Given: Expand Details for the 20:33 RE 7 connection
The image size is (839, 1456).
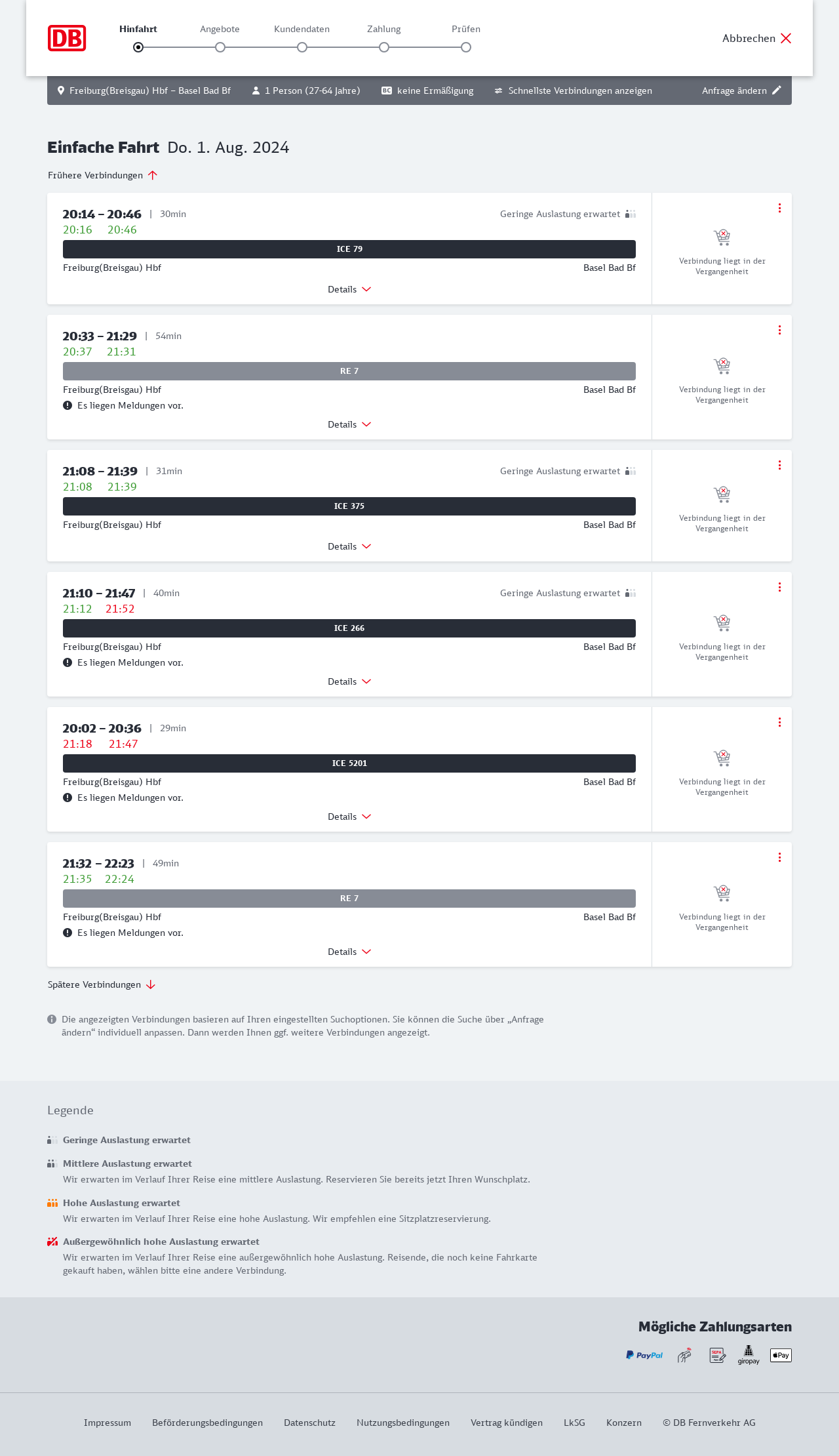Looking at the screenshot, I should 349,424.
